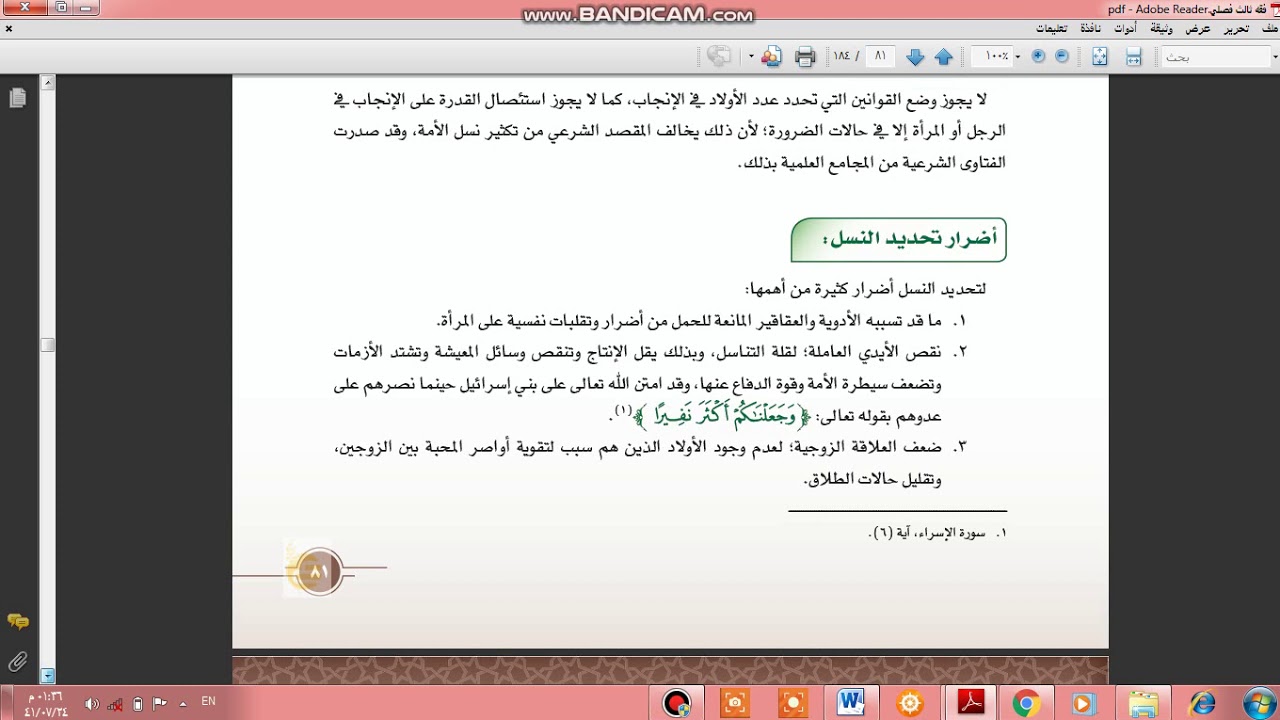
Task: Open the تعليمات (Help) menu
Action: point(1051,28)
